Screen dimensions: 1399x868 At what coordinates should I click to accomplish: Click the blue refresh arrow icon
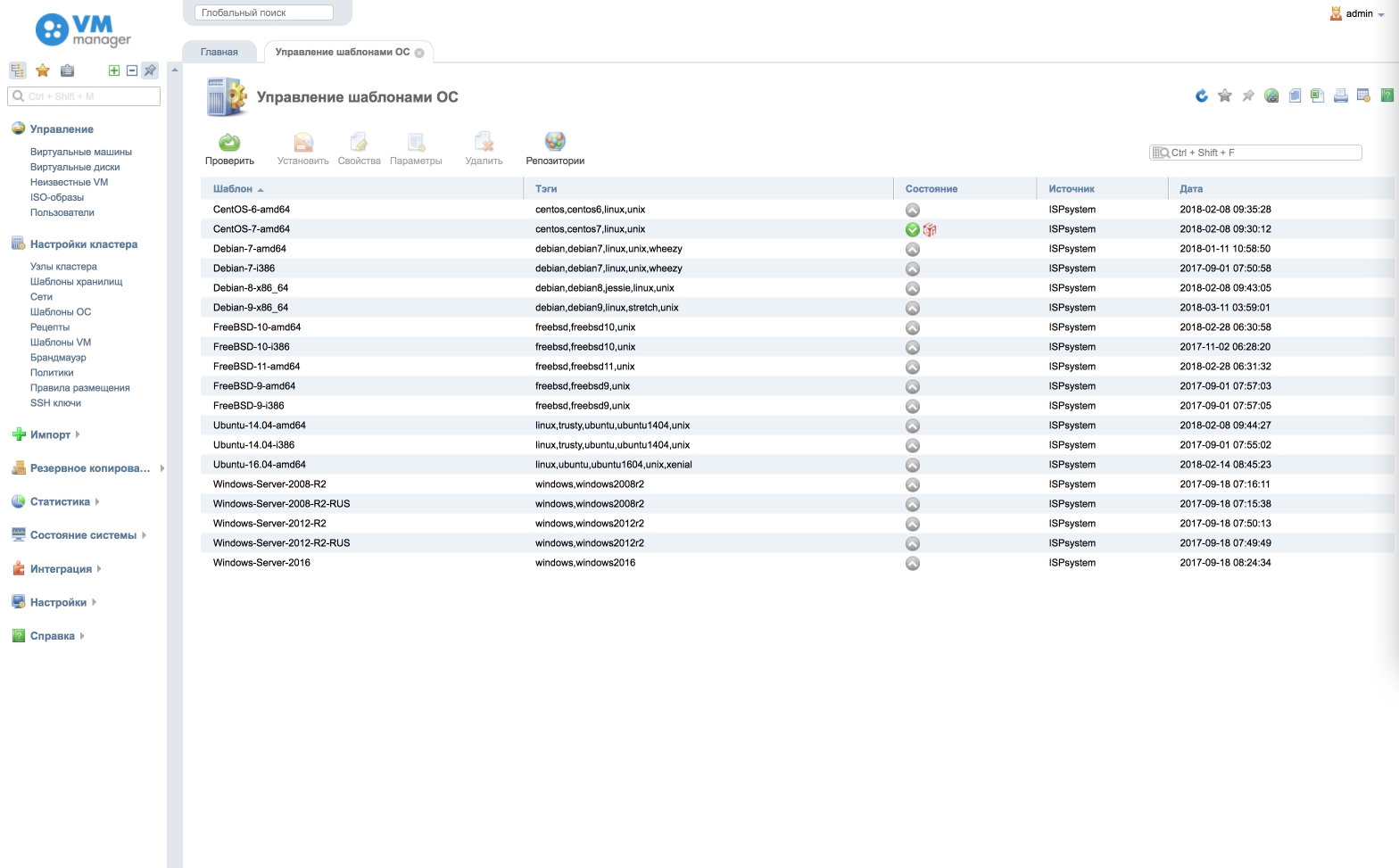(1201, 96)
